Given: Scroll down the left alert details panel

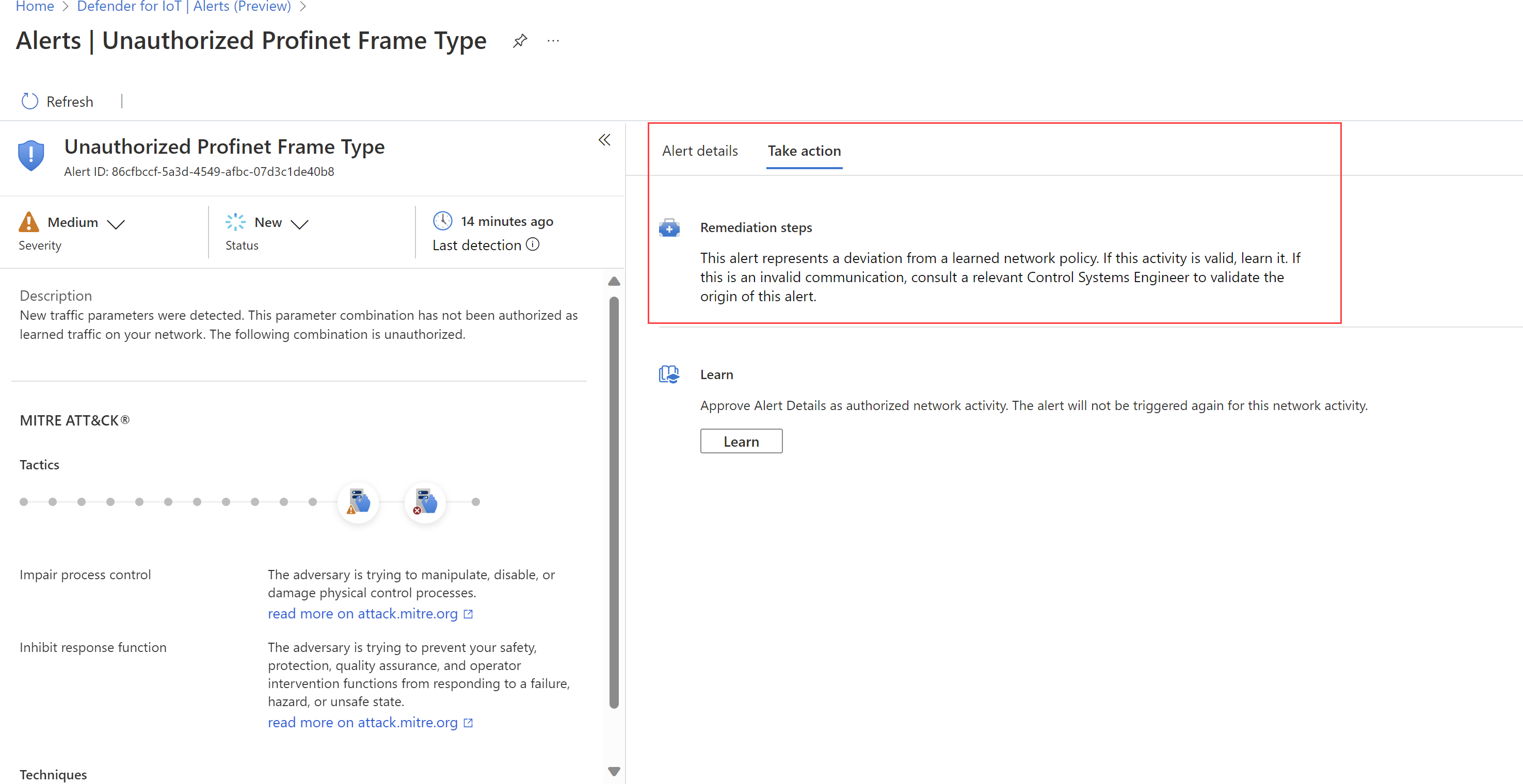Looking at the screenshot, I should [x=613, y=770].
